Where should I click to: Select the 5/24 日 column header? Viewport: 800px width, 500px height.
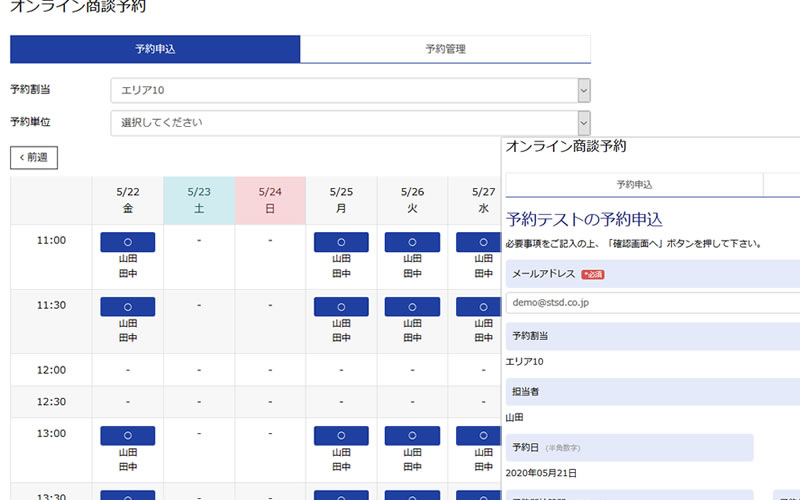coord(270,200)
